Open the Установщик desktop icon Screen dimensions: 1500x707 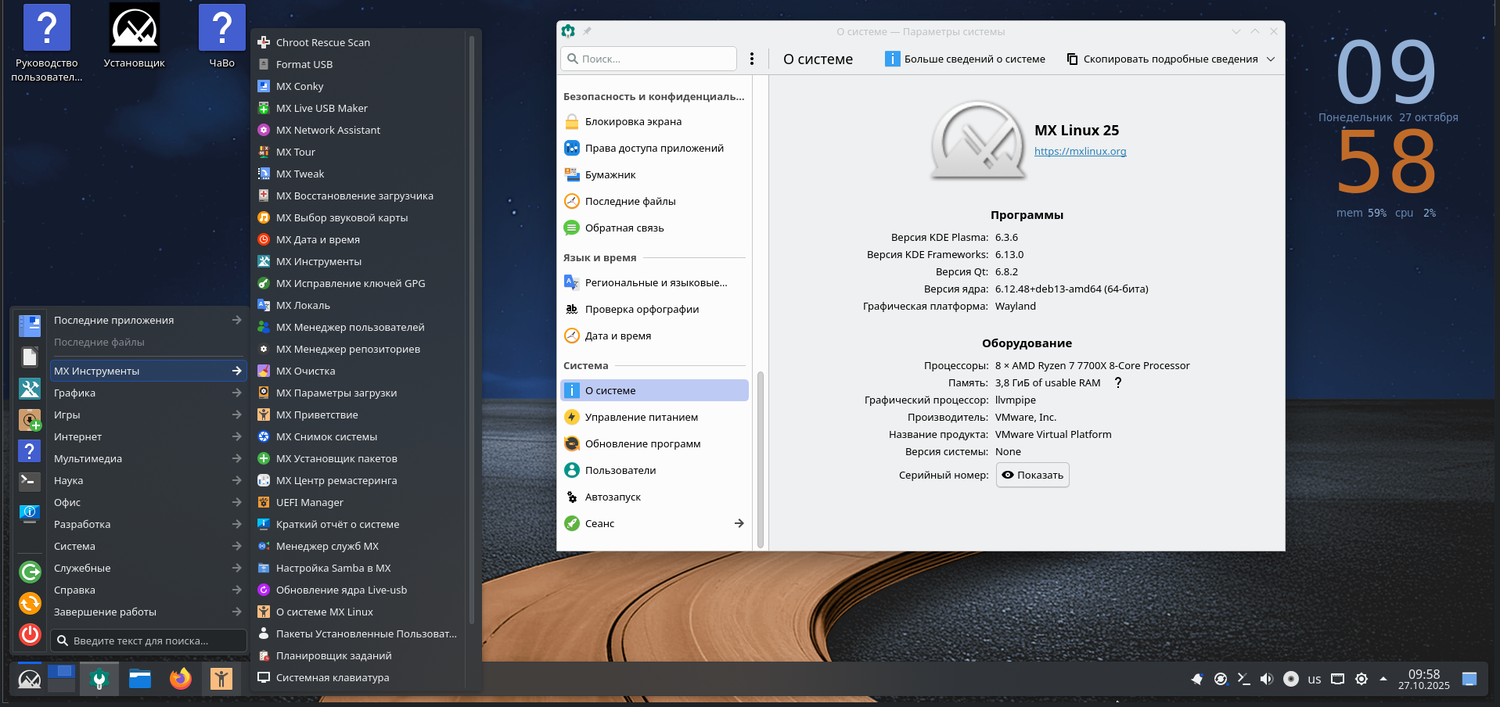click(134, 38)
